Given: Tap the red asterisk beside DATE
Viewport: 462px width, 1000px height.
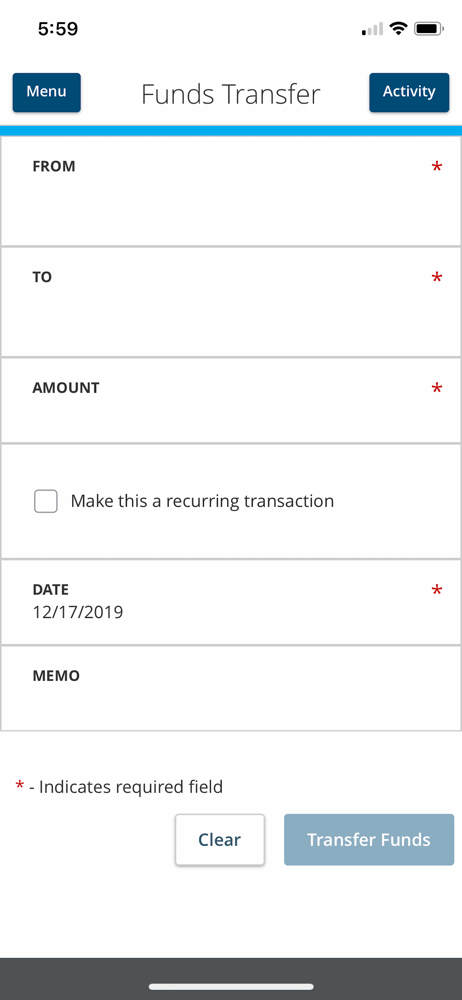Looking at the screenshot, I should pyautogui.click(x=436, y=590).
